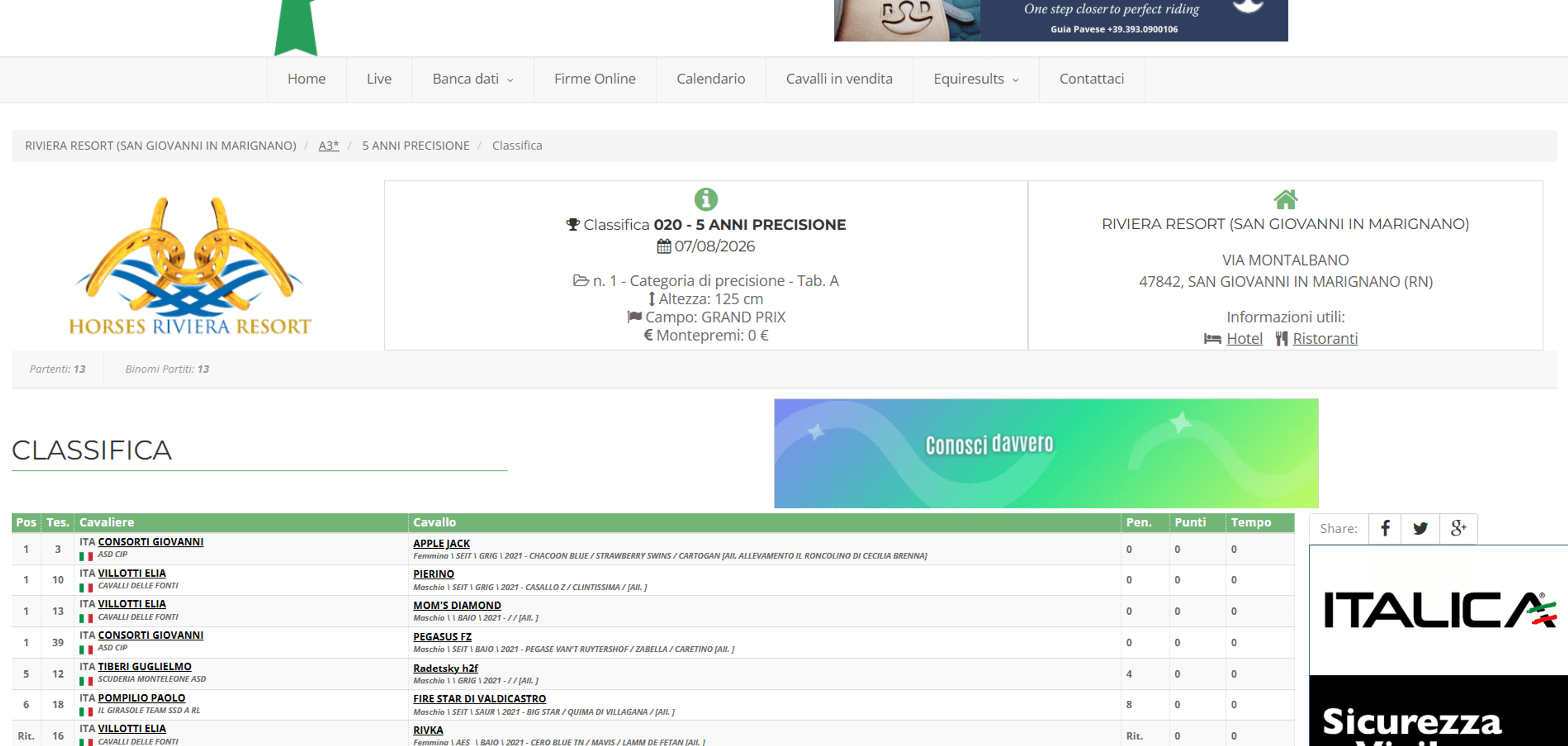Open the Calendario menu item

pyautogui.click(x=711, y=79)
